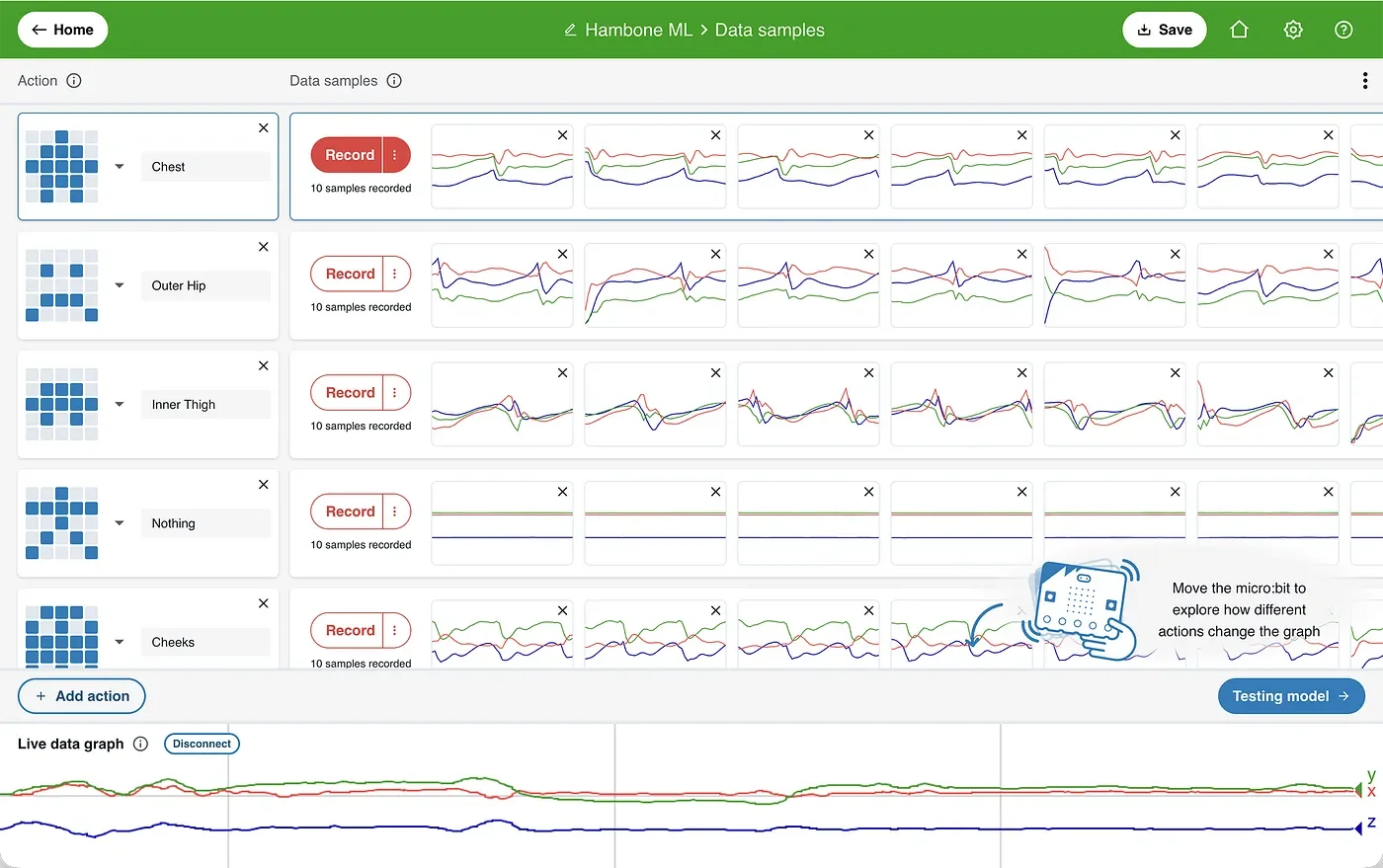
Task: Open second Outer Hip sample graph
Action: tap(655, 285)
